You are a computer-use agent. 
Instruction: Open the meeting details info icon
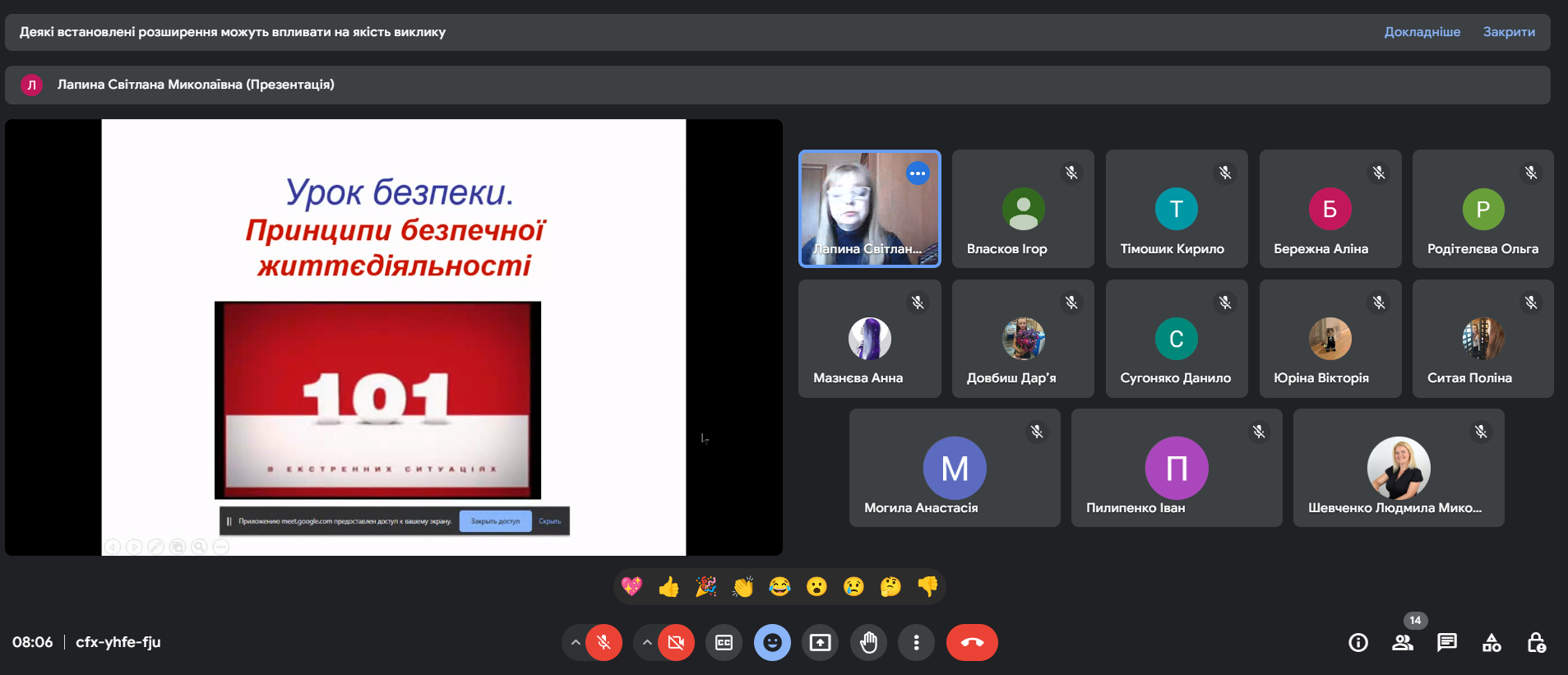(x=1358, y=643)
